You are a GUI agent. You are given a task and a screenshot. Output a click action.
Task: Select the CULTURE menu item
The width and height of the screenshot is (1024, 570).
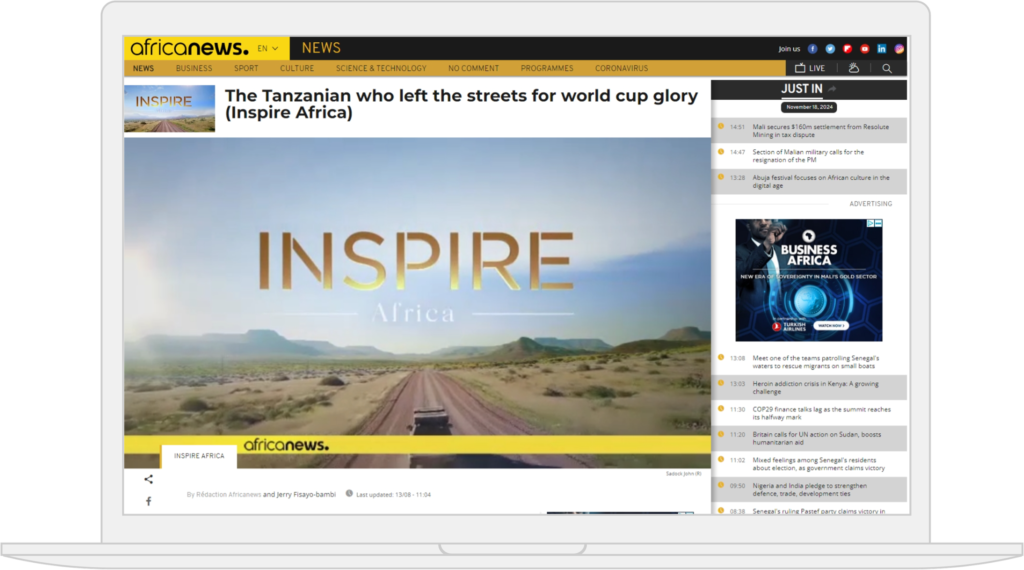coord(297,68)
